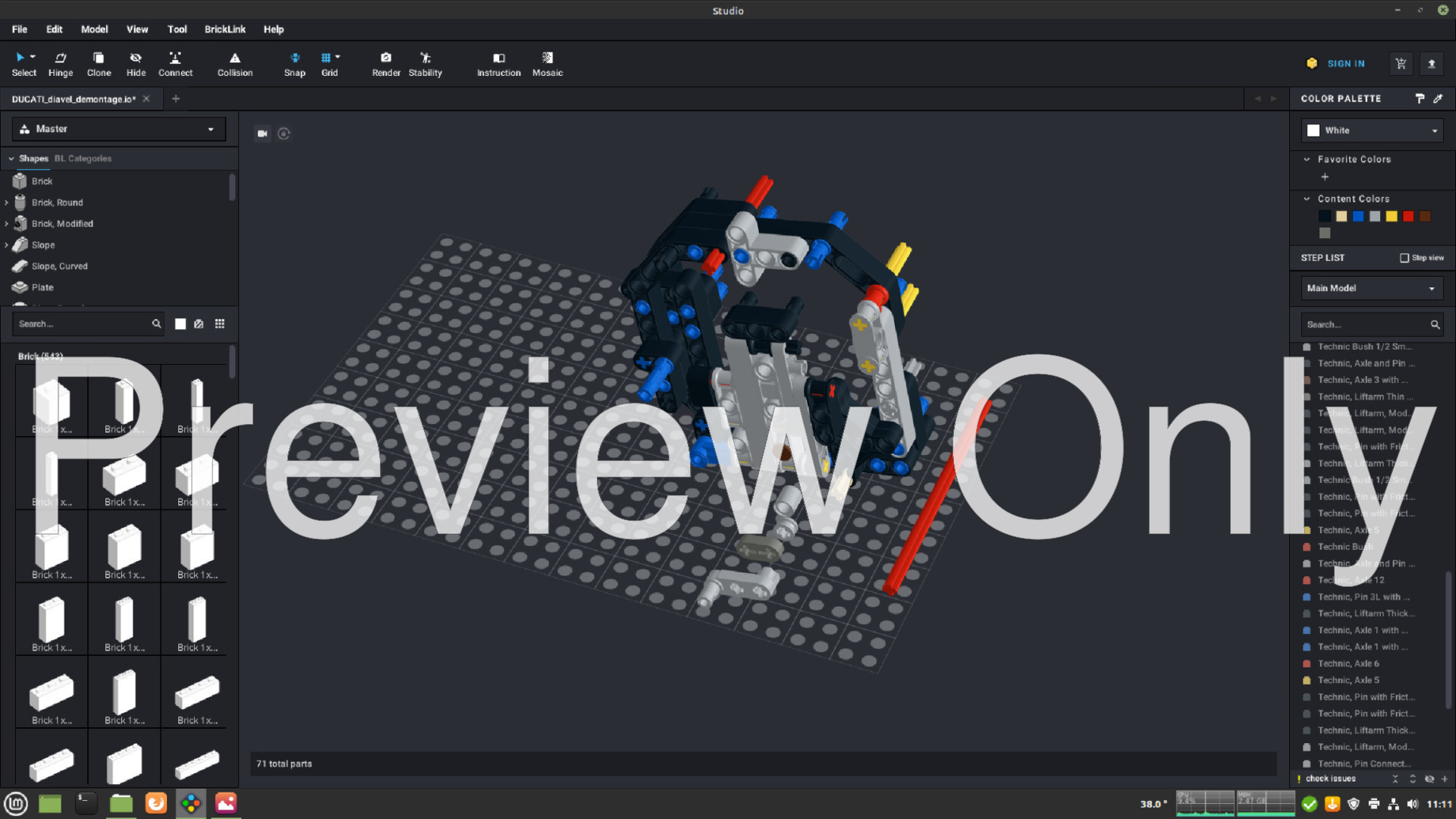Select the white color swatch in palette
The height and width of the screenshot is (819, 1456).
[x=1314, y=130]
